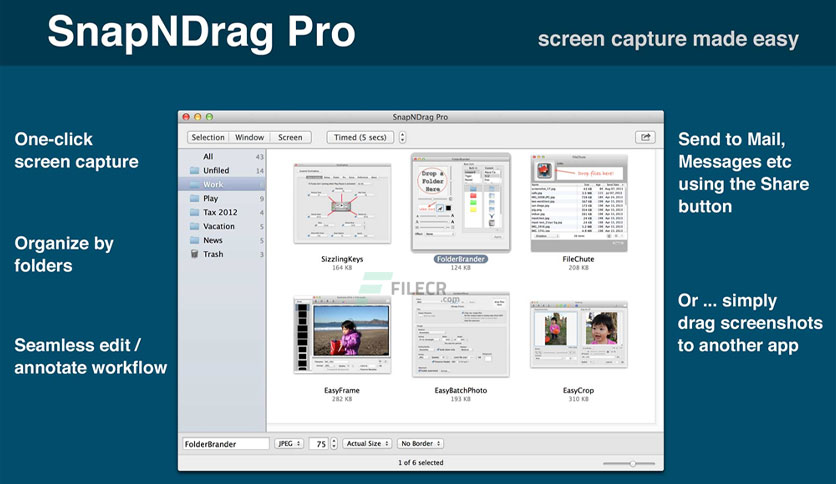
Task: Close the SnapNDrag Pro window
Action: (186, 117)
